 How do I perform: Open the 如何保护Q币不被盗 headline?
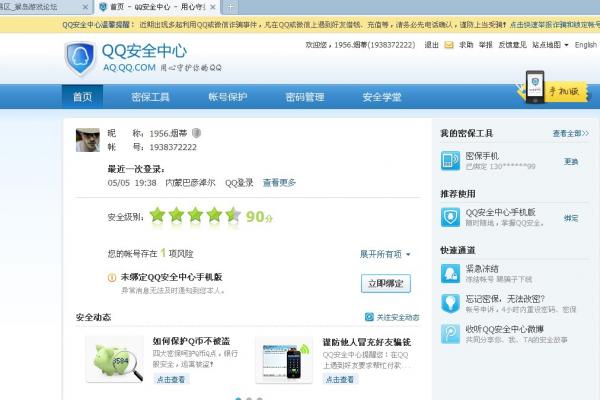pos(191,341)
